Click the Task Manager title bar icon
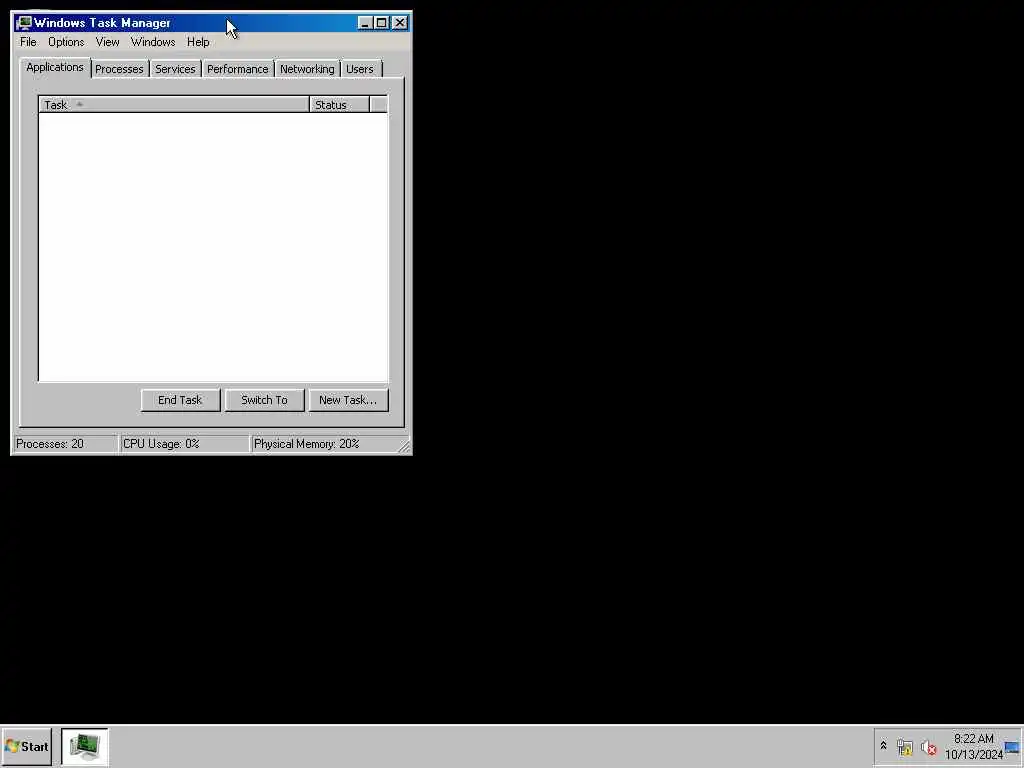 pyautogui.click(x=24, y=23)
